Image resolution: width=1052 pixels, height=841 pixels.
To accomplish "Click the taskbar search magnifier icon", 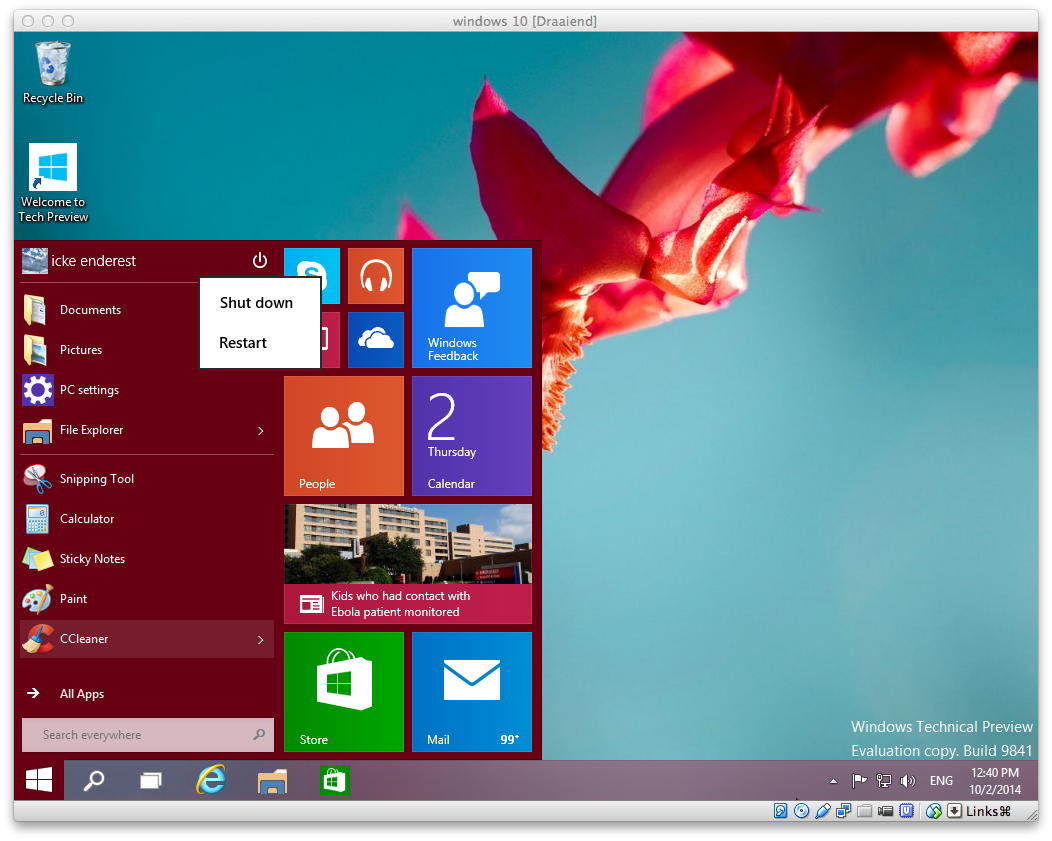I will pyautogui.click(x=93, y=780).
